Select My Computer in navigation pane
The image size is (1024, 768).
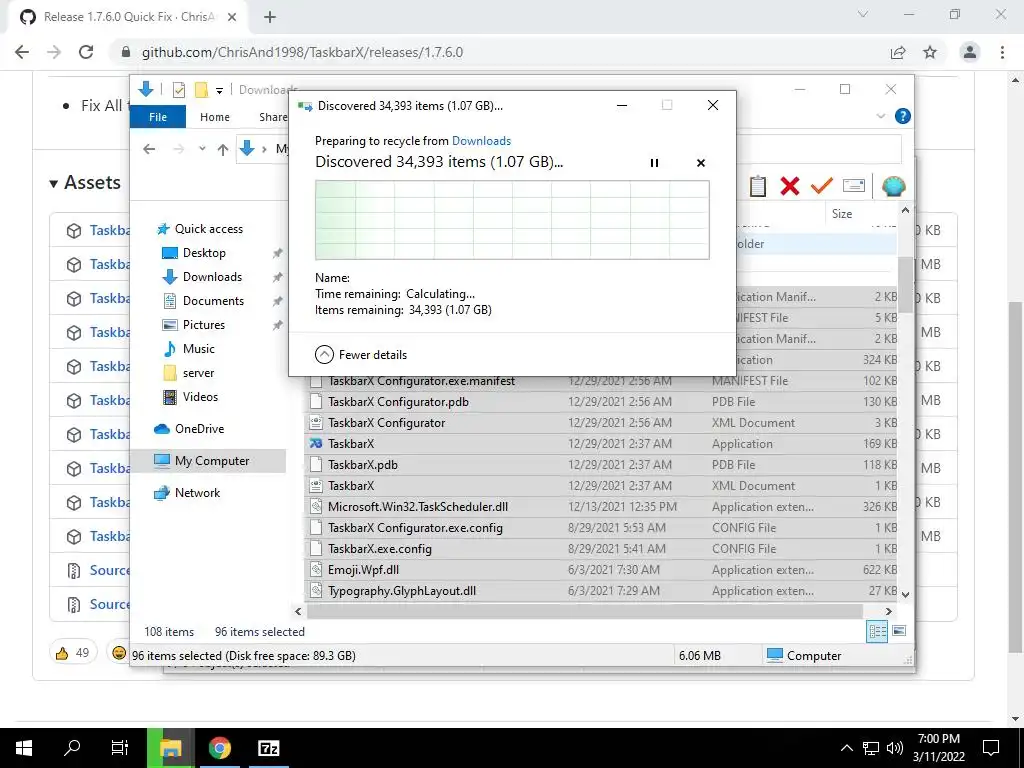208,460
